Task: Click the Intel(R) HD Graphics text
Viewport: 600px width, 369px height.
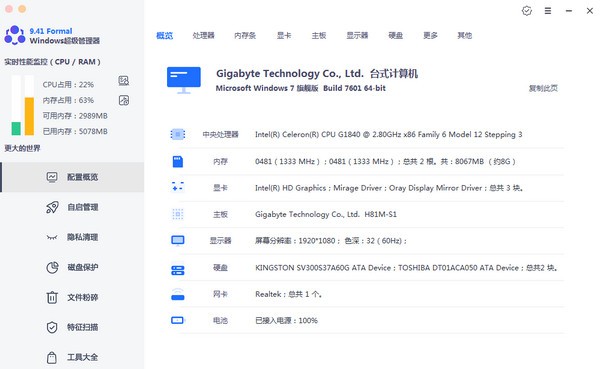Action: [389, 188]
